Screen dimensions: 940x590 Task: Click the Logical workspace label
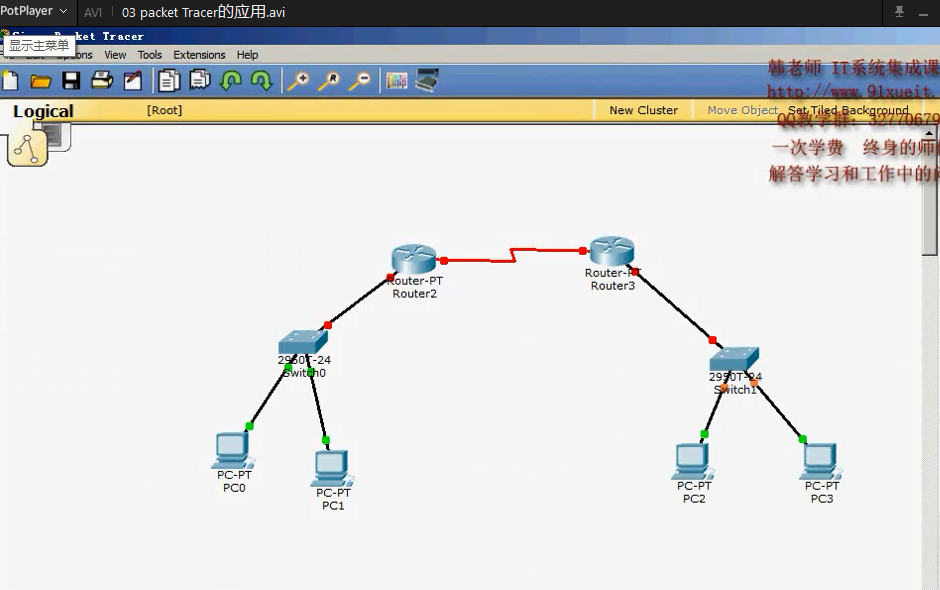pos(43,111)
